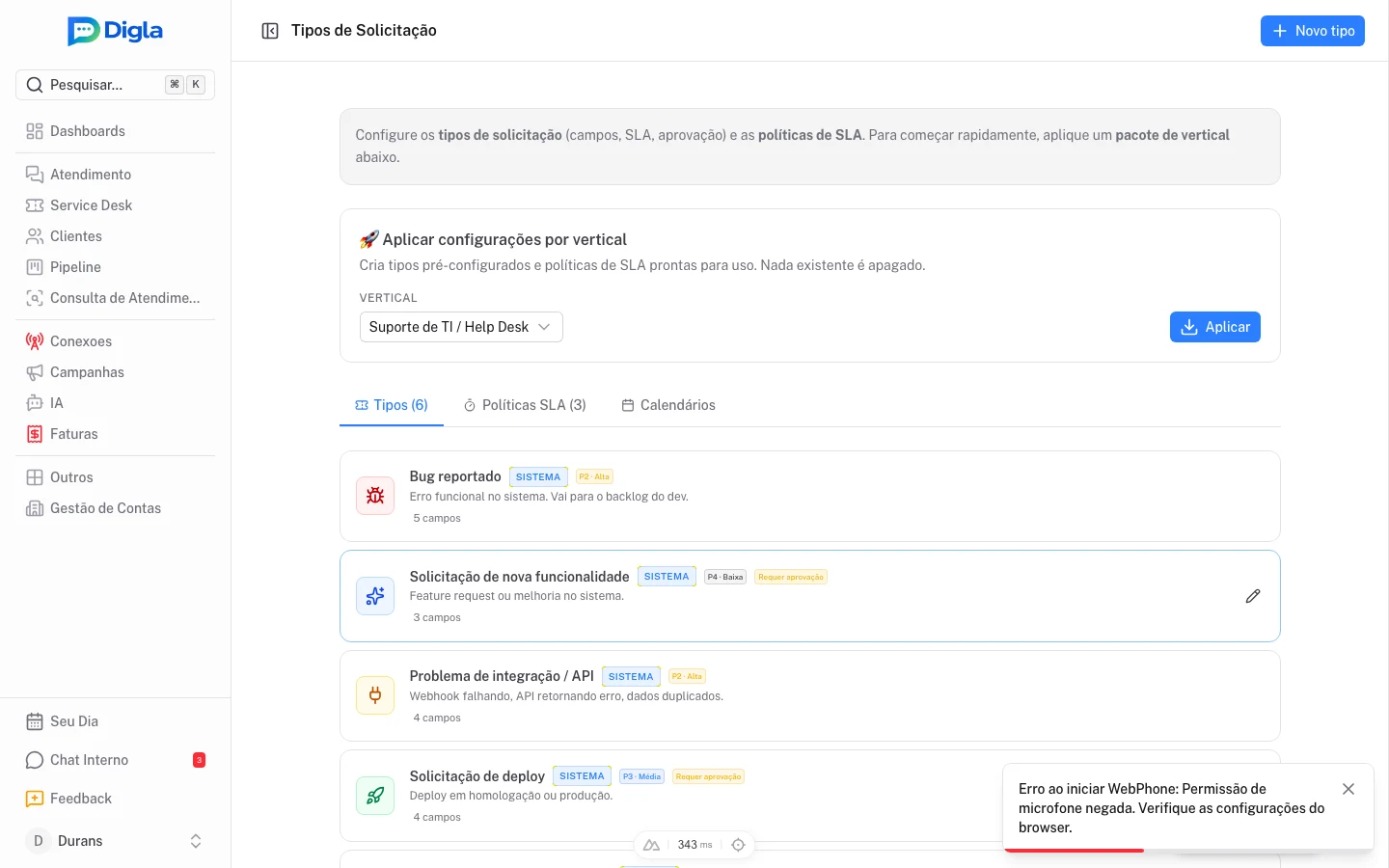Click the plug icon of Problema de integração
The width and height of the screenshot is (1389, 868).
pos(375,695)
